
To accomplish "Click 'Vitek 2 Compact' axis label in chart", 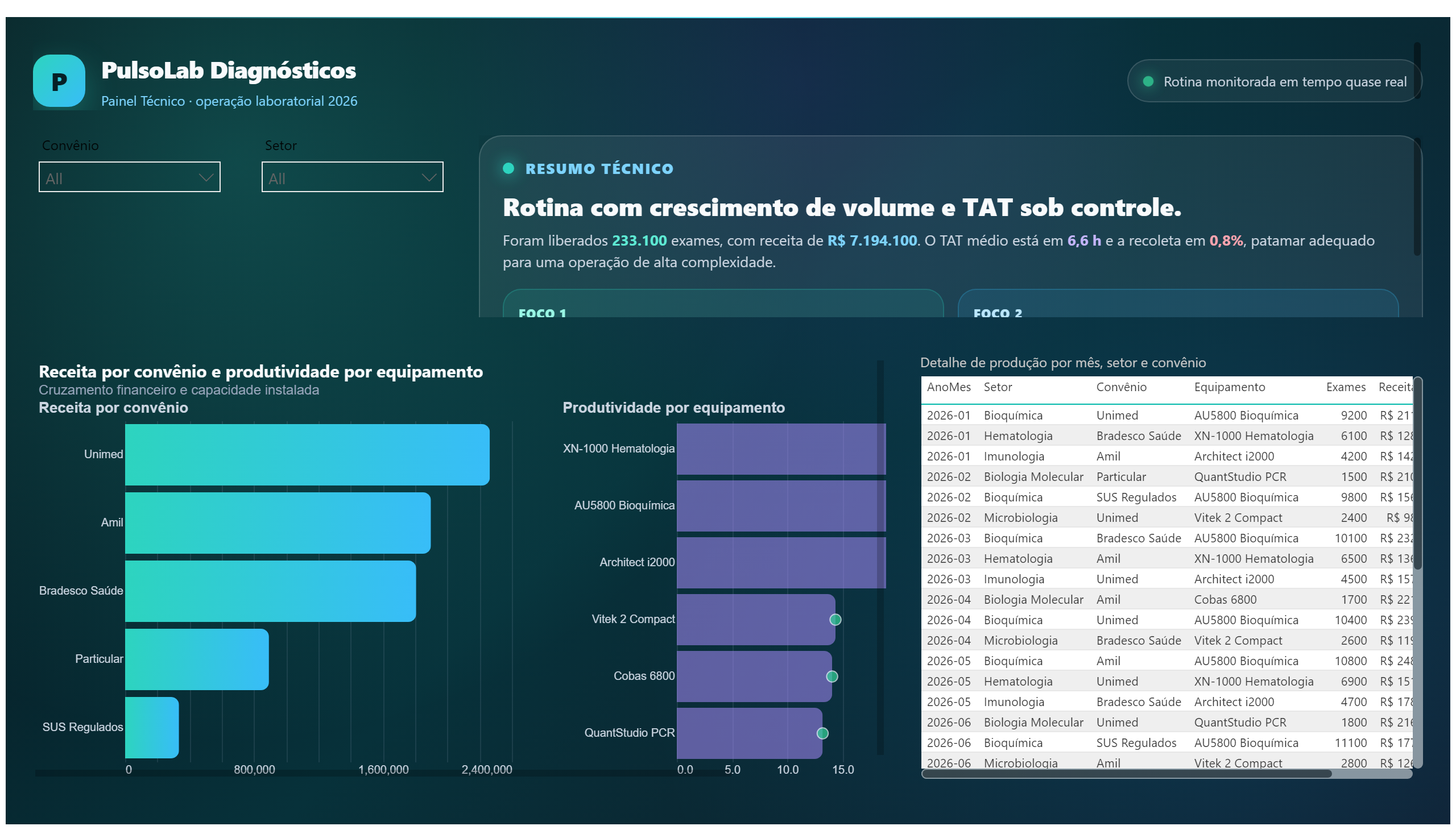I will tap(633, 619).
